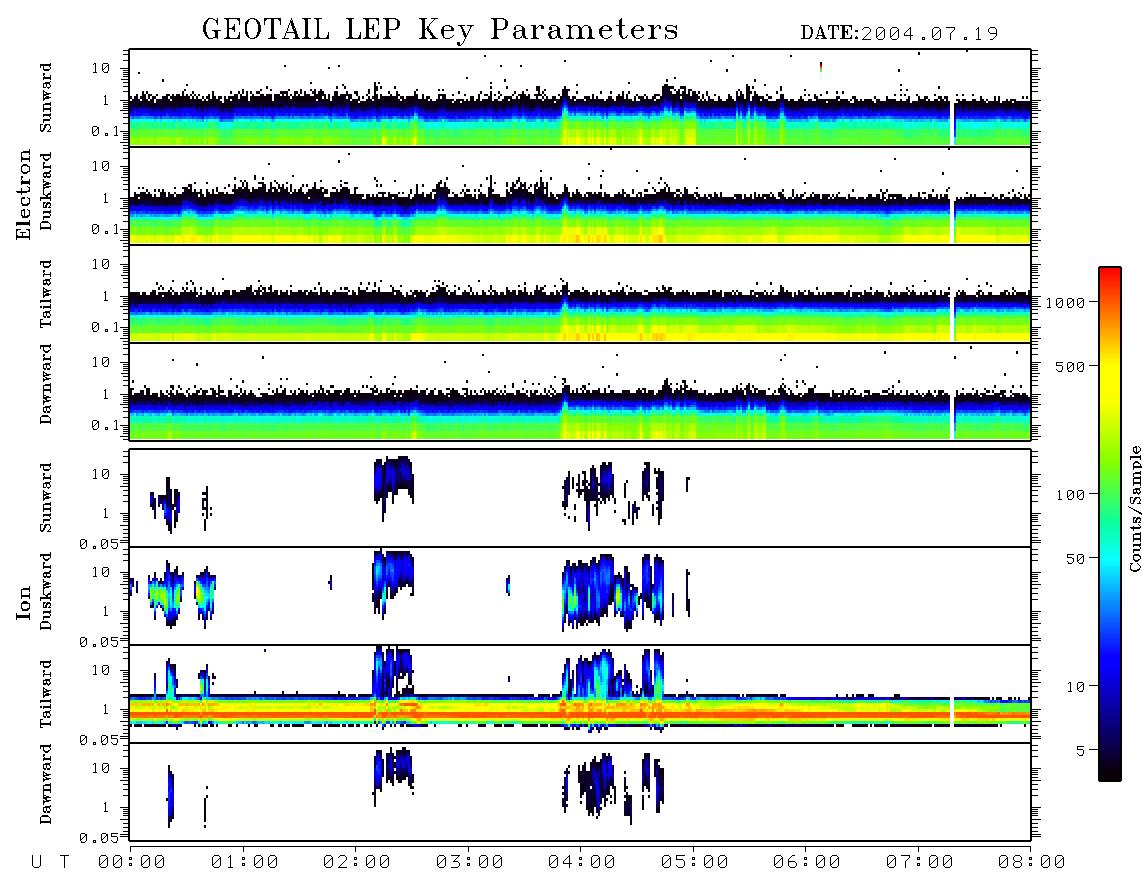The height and width of the screenshot is (880, 1142).
Task: Click the Ion Duskward spectrogram panel
Action: (x=580, y=596)
